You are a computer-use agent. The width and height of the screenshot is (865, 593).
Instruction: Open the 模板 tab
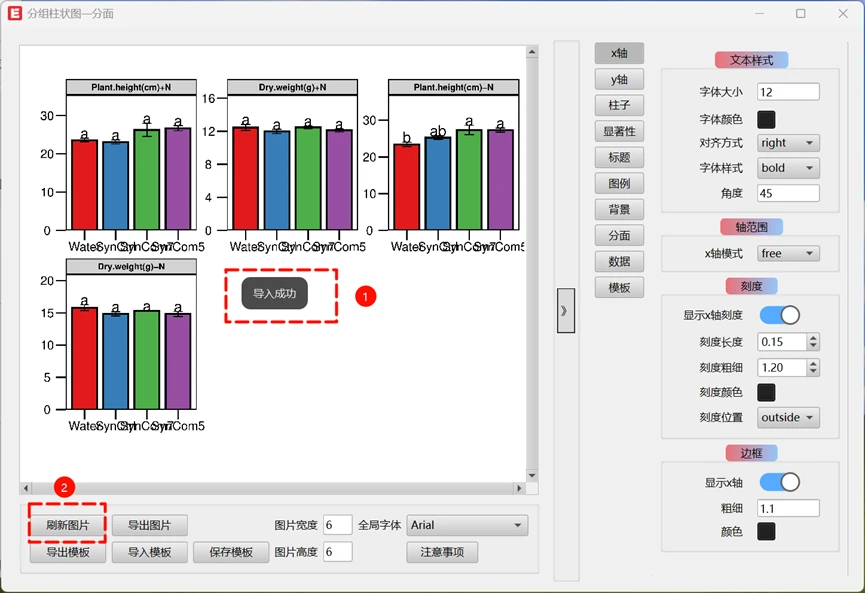click(x=619, y=287)
